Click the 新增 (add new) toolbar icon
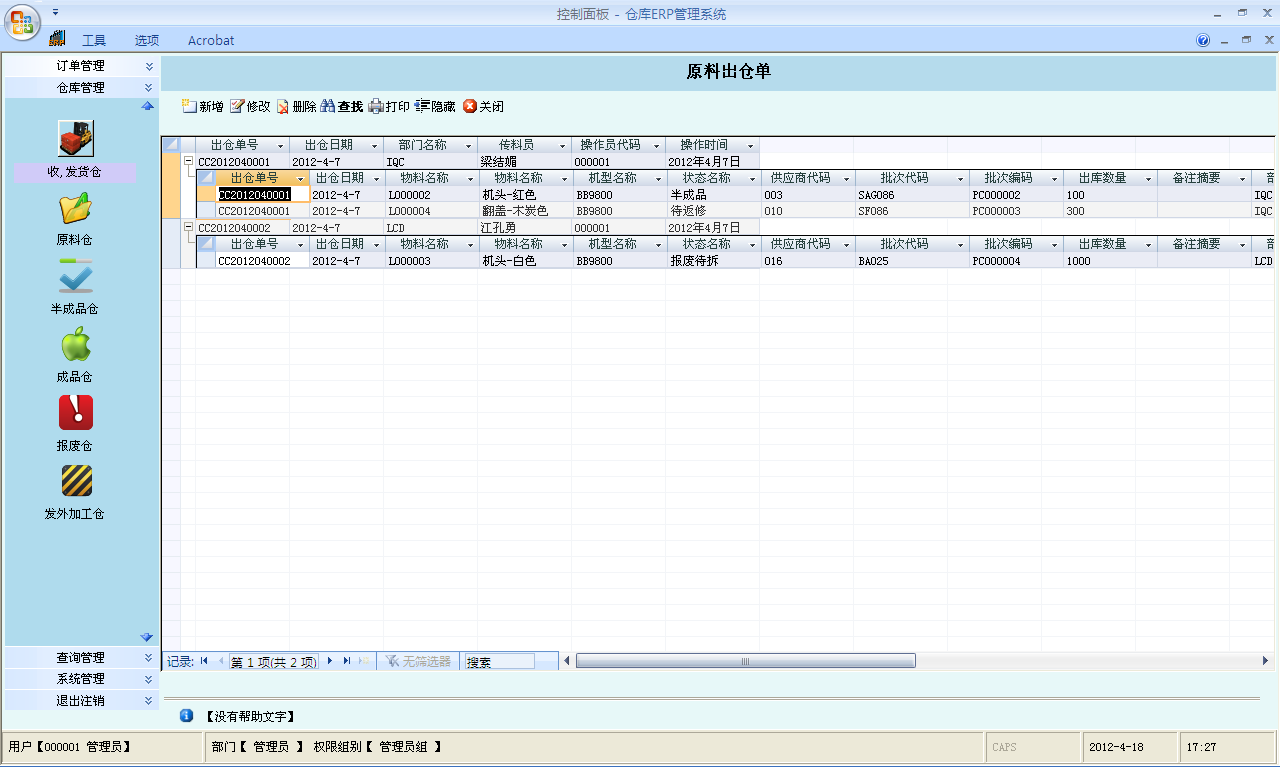This screenshot has width=1280, height=767. 189,106
